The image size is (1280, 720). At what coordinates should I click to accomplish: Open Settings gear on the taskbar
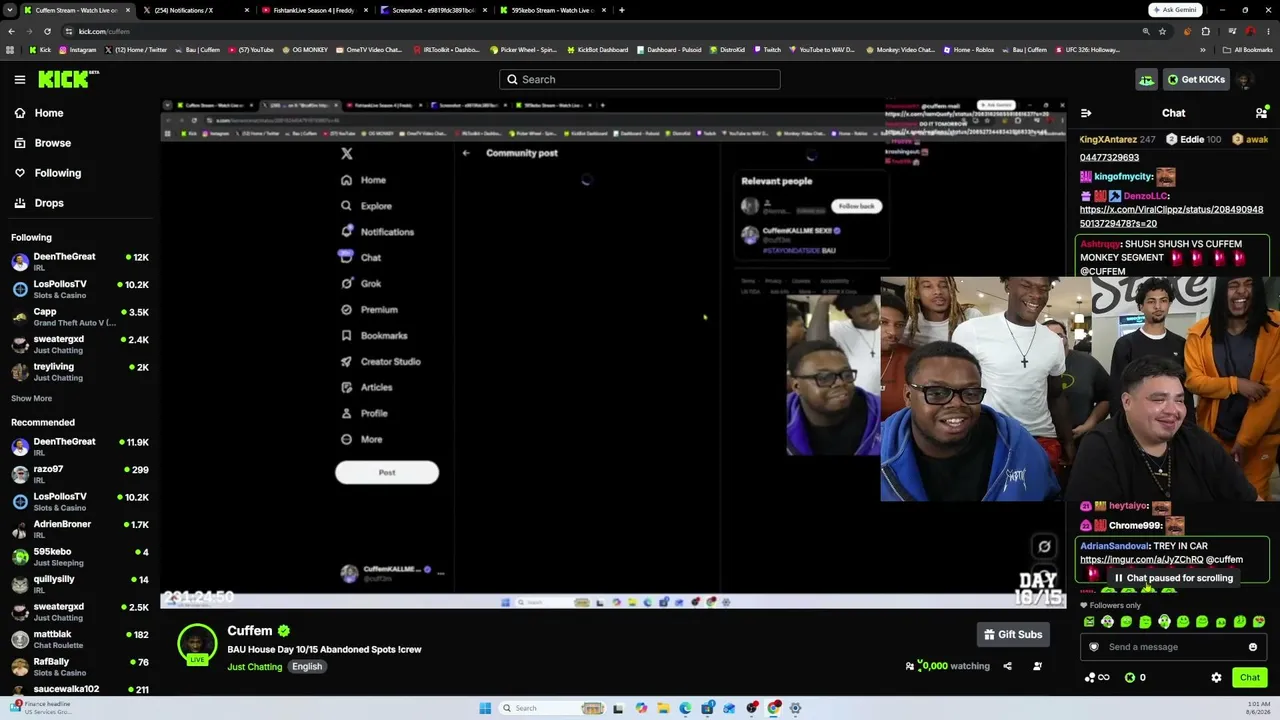click(796, 708)
